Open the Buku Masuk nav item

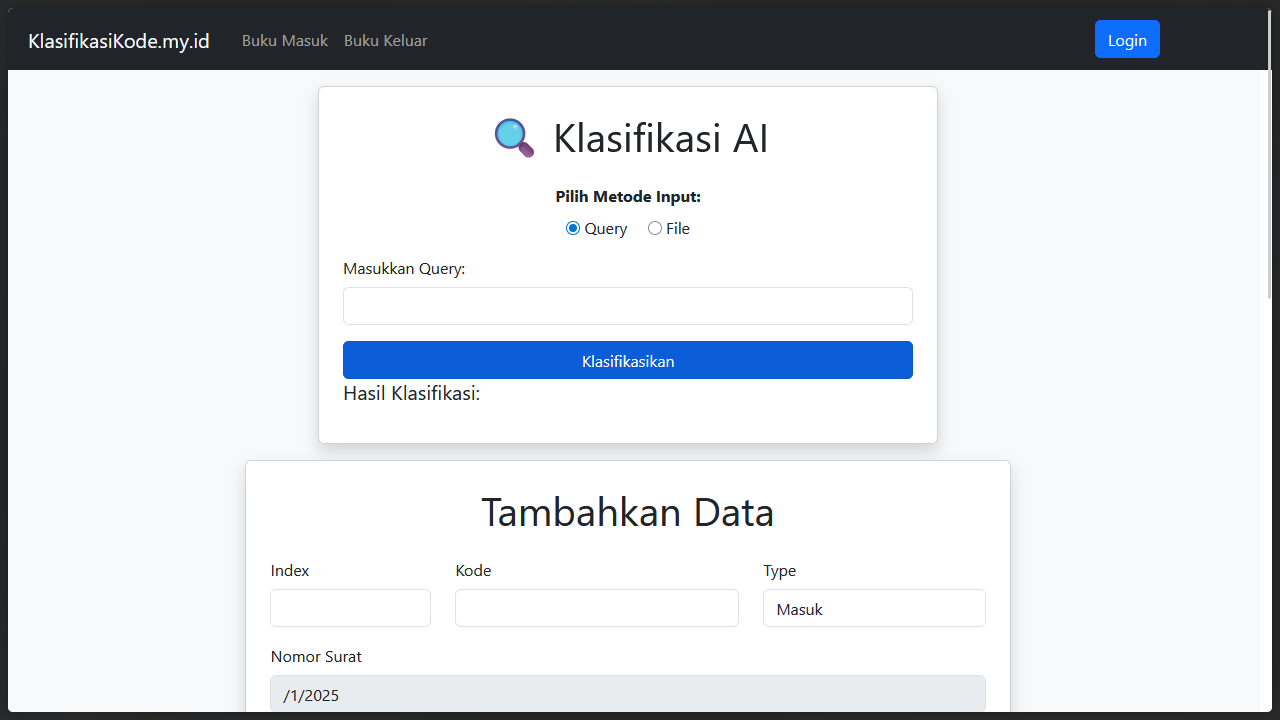(285, 41)
